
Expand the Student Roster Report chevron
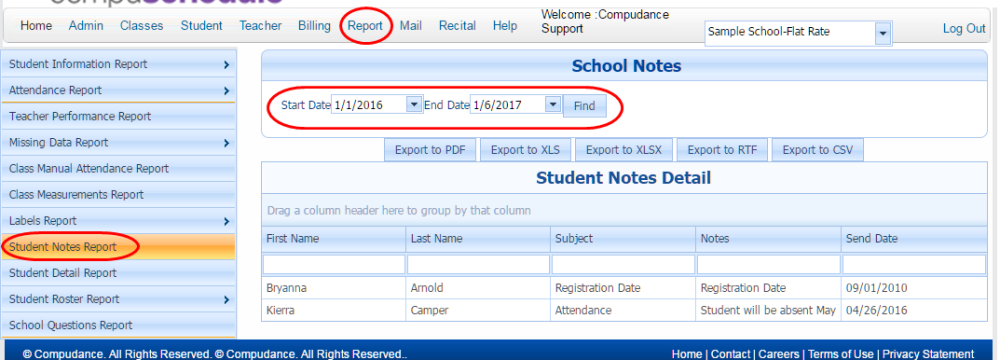(x=226, y=299)
